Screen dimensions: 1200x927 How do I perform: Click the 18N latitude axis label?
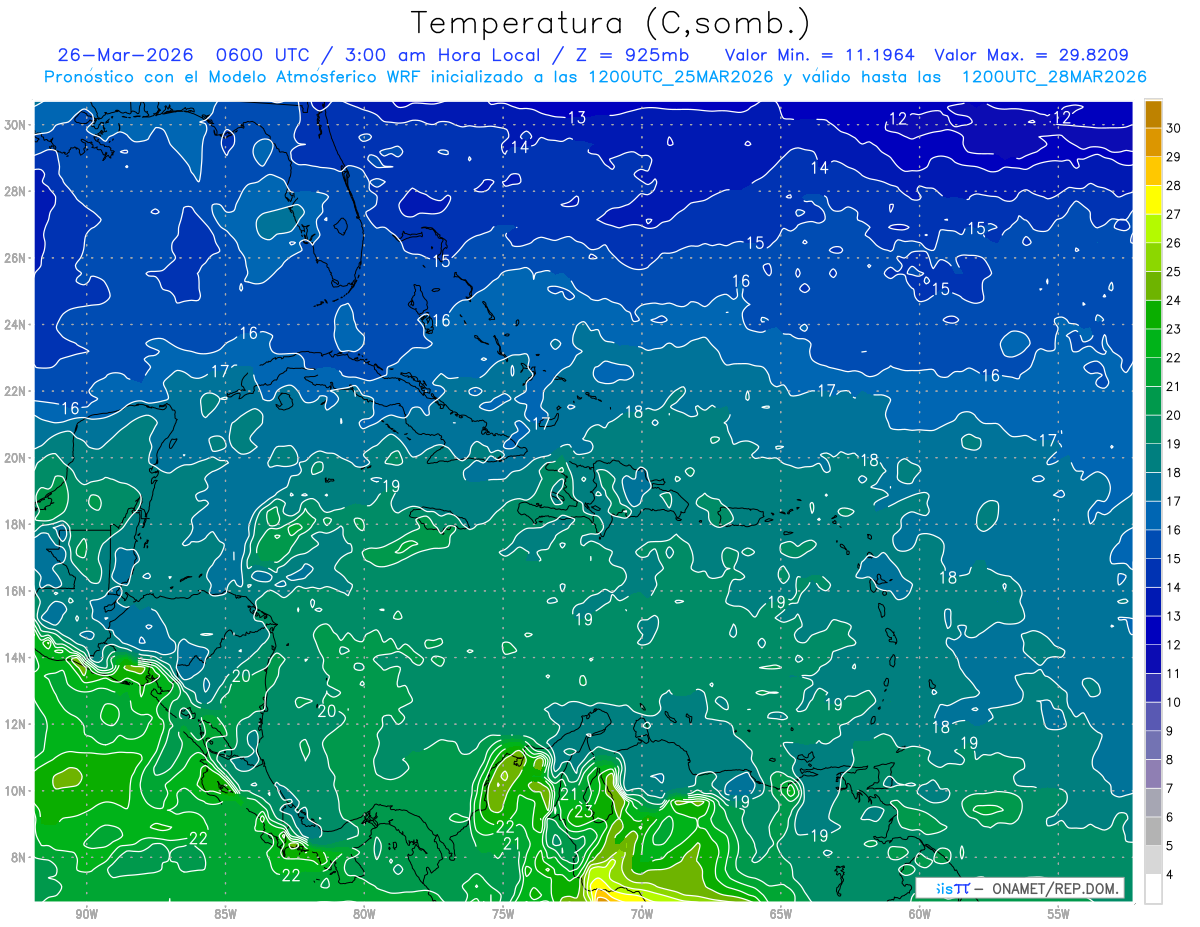[18, 524]
